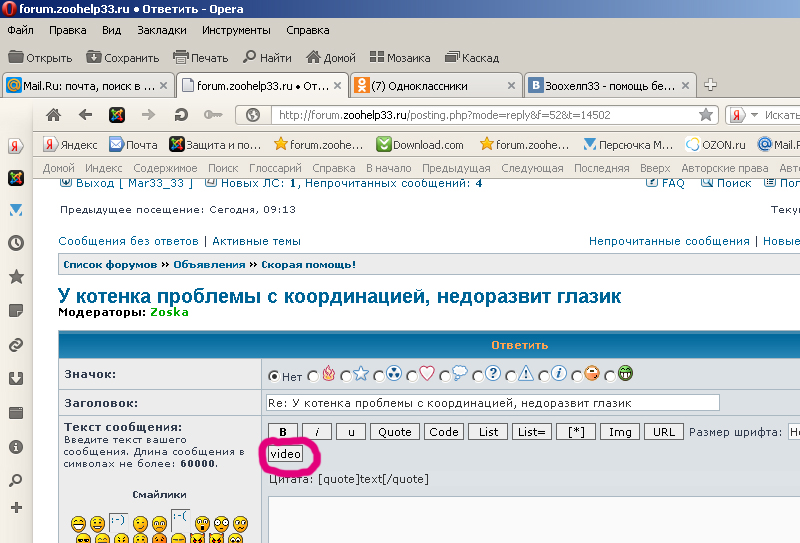Click the Back arrow in navigation toolbar
The height and width of the screenshot is (543, 800).
(85, 114)
